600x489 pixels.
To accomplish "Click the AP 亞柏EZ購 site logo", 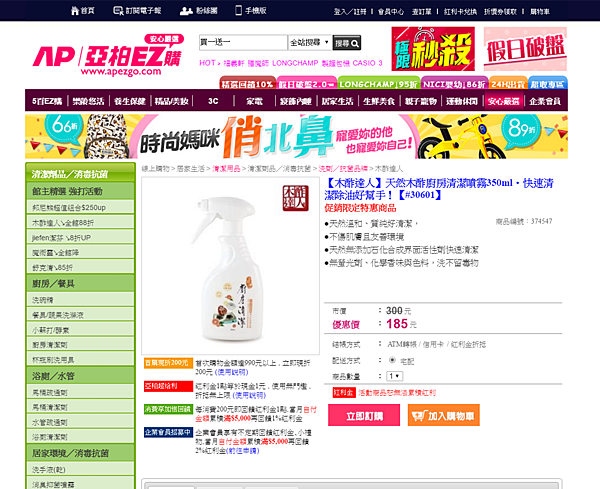I will click(x=107, y=57).
